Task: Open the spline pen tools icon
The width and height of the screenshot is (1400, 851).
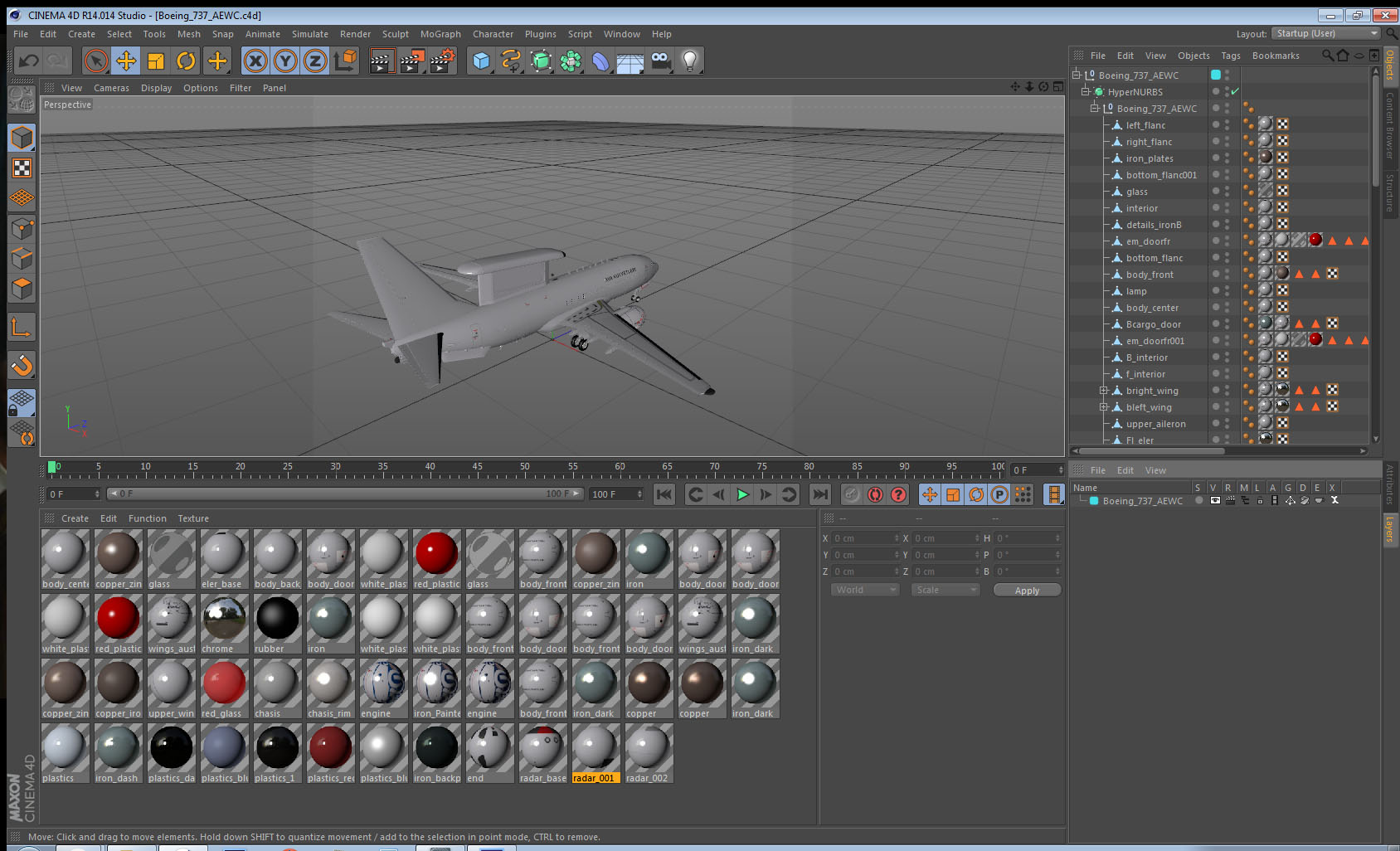Action: click(511, 61)
